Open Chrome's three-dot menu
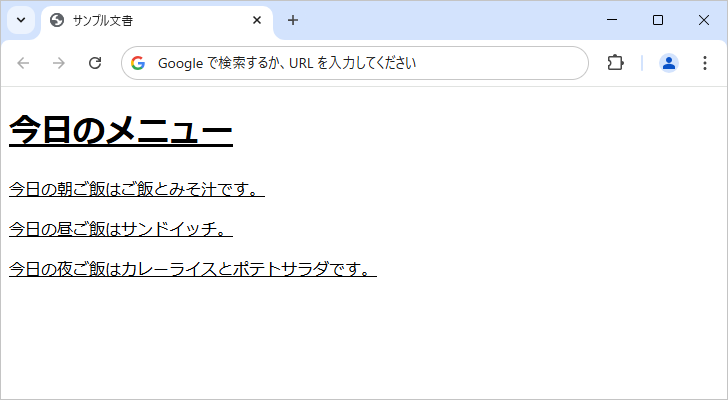This screenshot has width=728, height=400. click(704, 63)
